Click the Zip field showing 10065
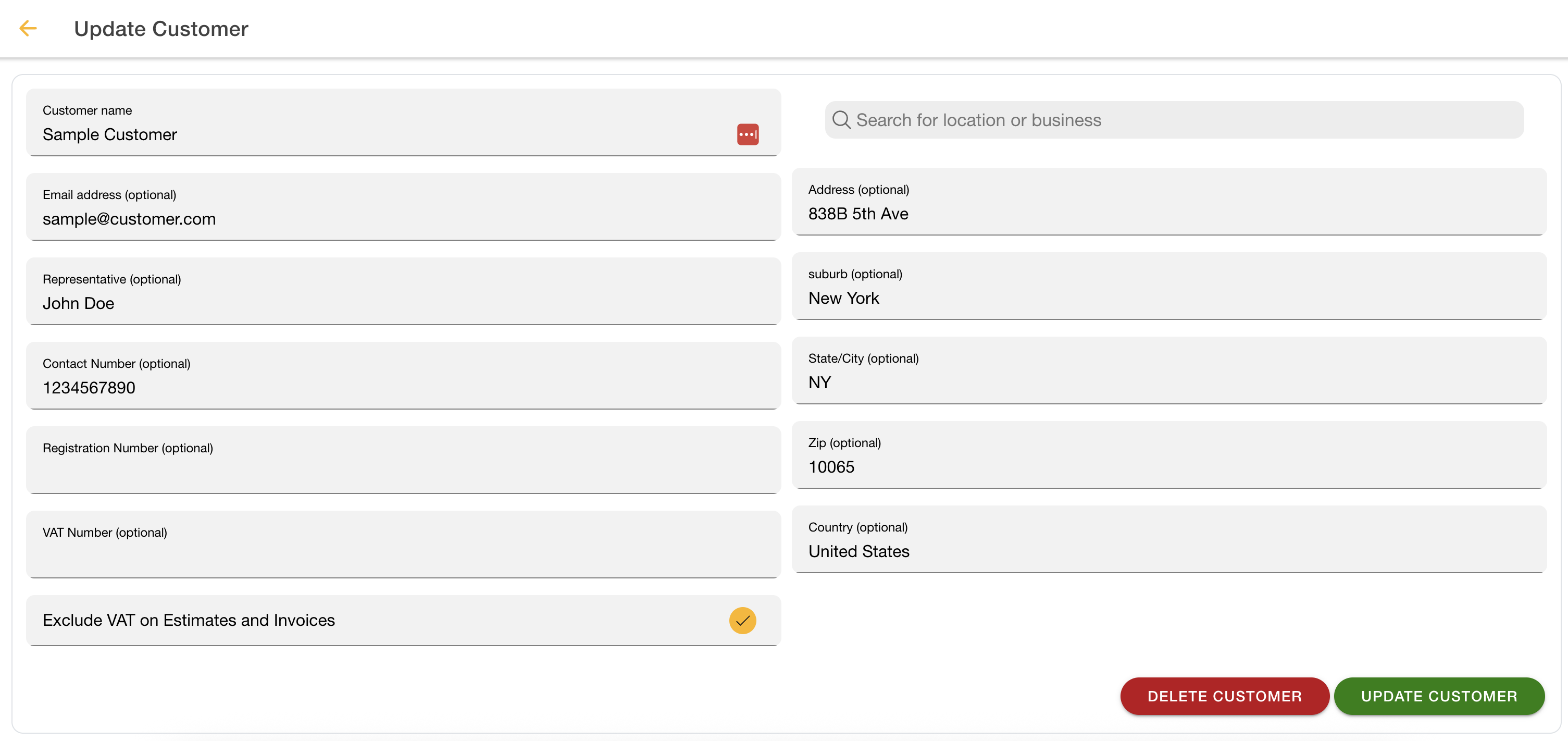 click(1167, 466)
